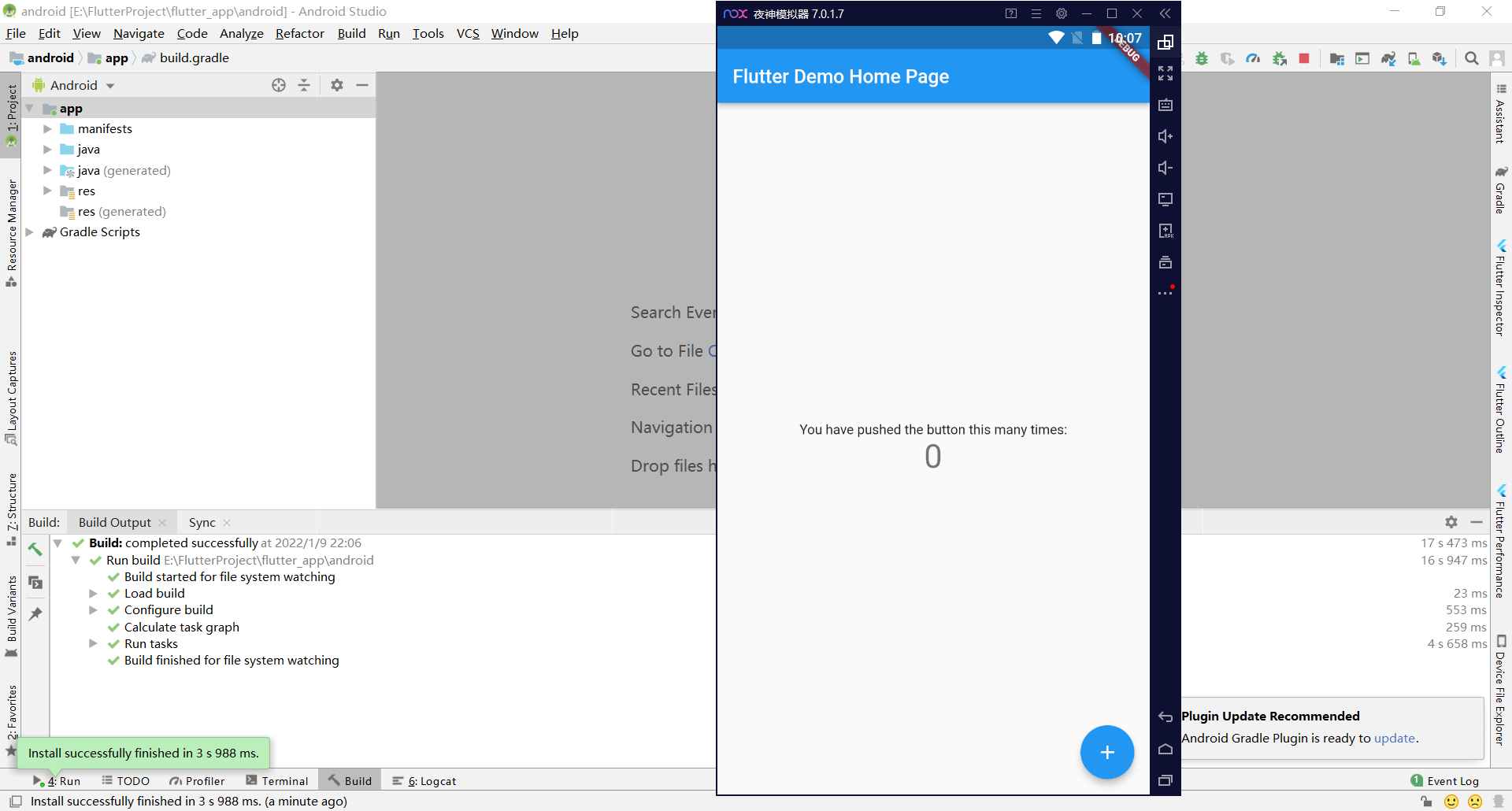The width and height of the screenshot is (1512, 811).
Task: Click the pin tab icon in Build panel
Action: point(35,614)
